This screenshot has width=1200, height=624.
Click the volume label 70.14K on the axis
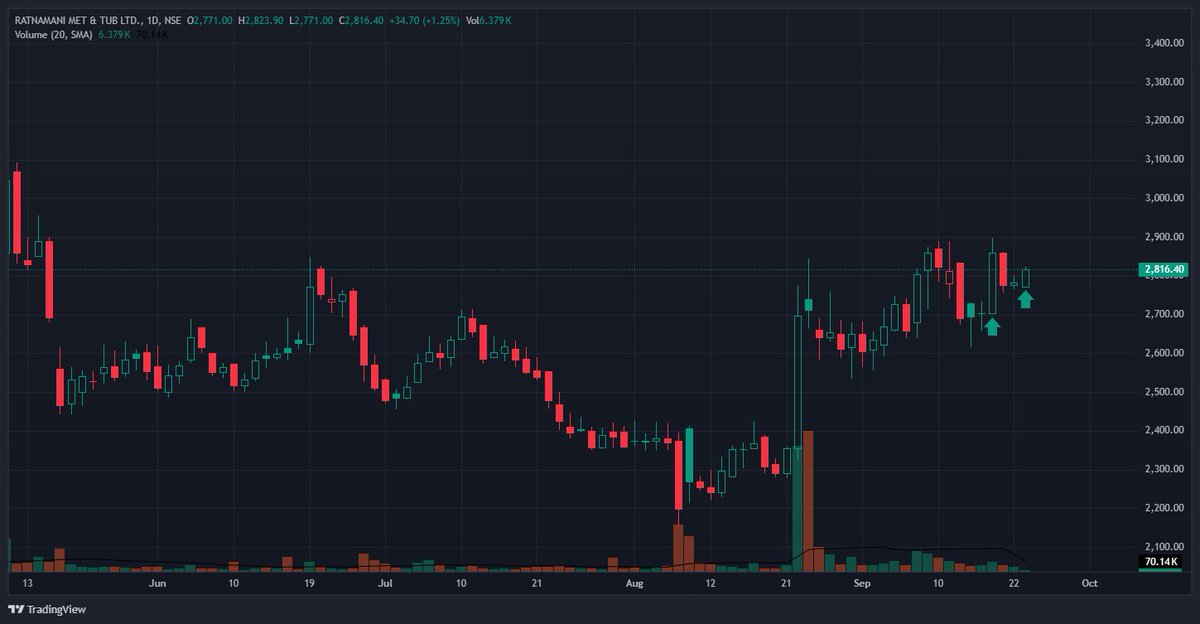pyautogui.click(x=1161, y=563)
